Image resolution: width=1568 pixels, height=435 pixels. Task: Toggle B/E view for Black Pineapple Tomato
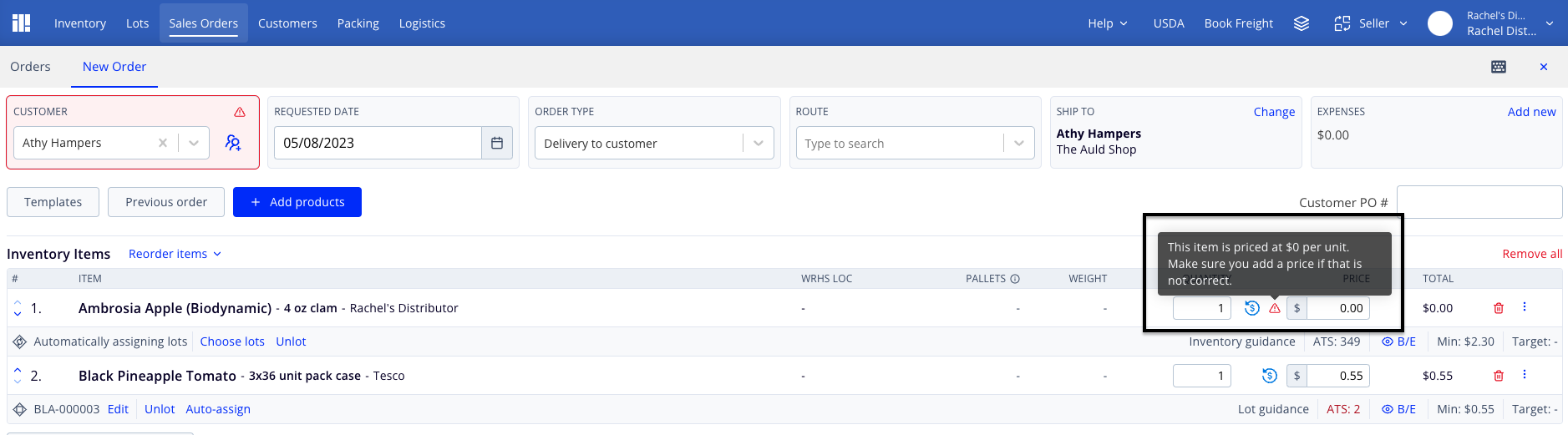point(1398,409)
